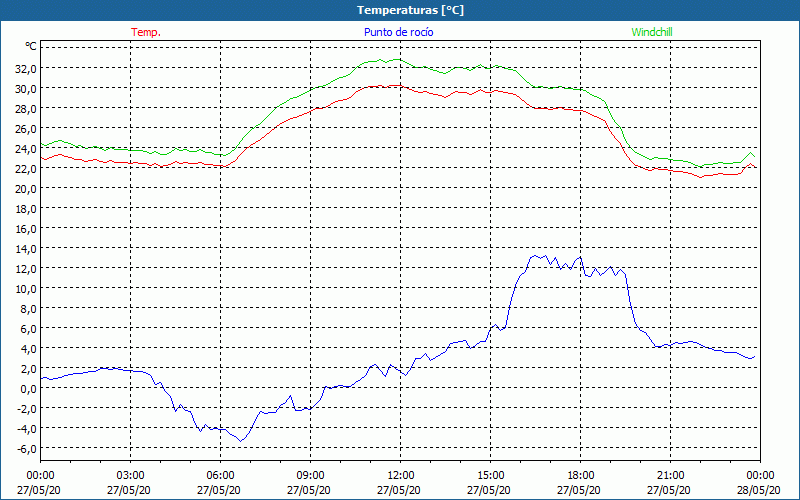Click the 32,0 y-axis value
Screen dimensions: 800x500
coord(27,68)
